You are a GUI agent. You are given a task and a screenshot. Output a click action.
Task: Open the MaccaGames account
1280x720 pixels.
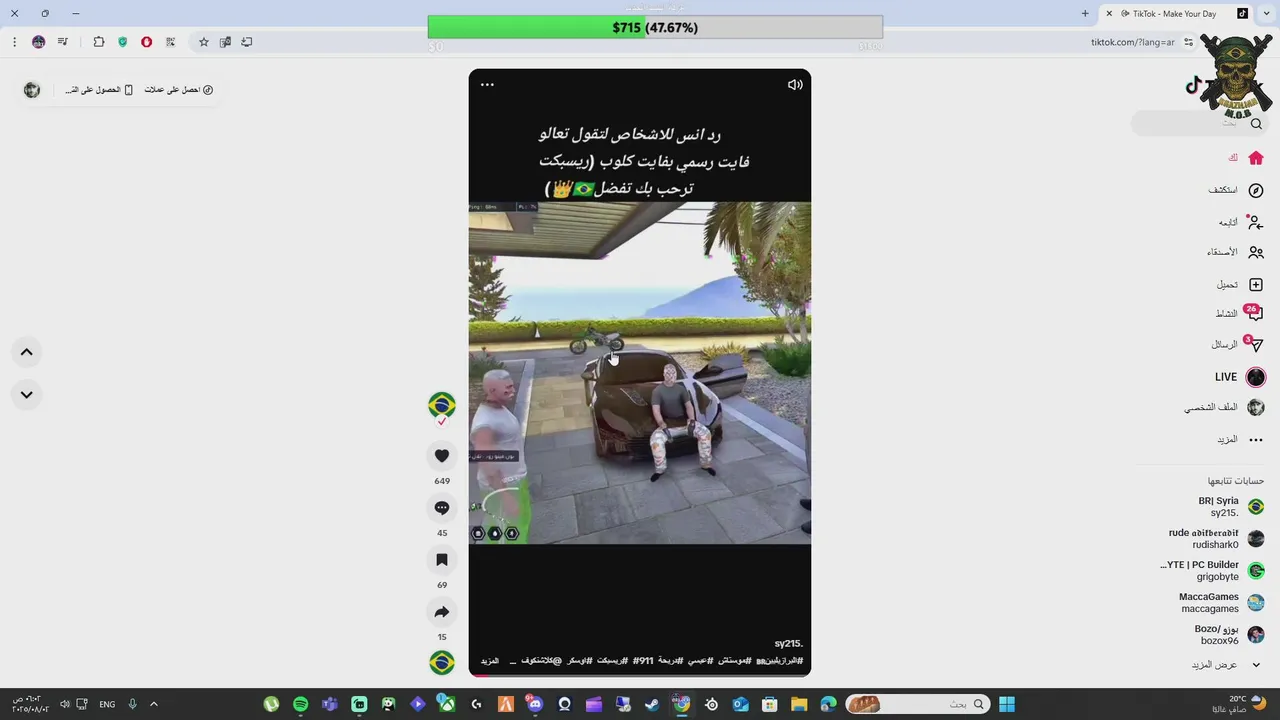[x=1222, y=603]
